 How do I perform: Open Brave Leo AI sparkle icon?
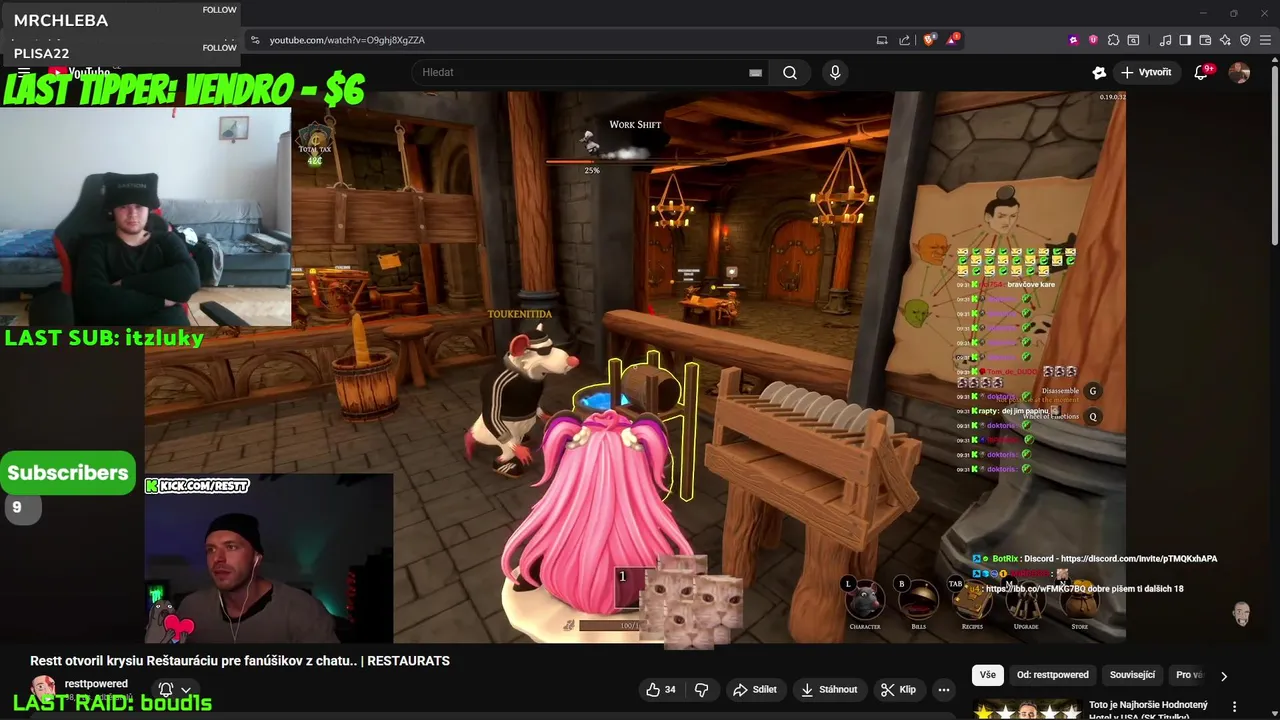(1225, 40)
